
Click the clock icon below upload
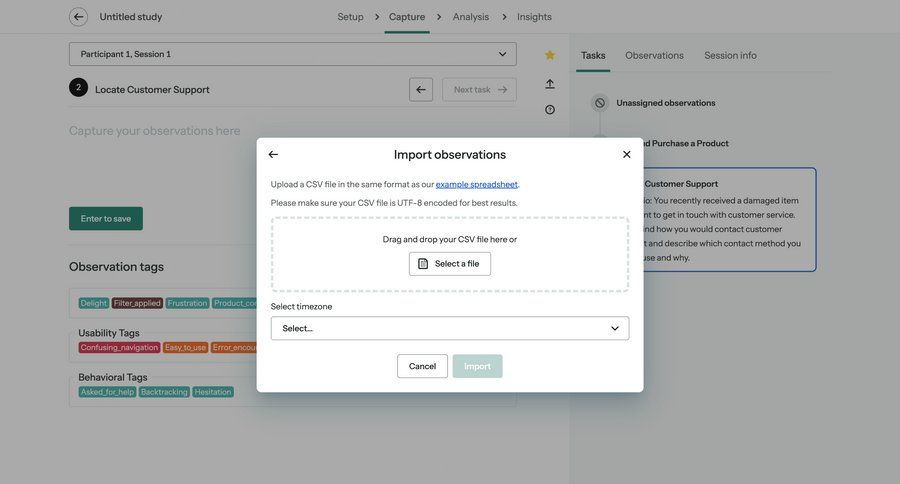550,110
